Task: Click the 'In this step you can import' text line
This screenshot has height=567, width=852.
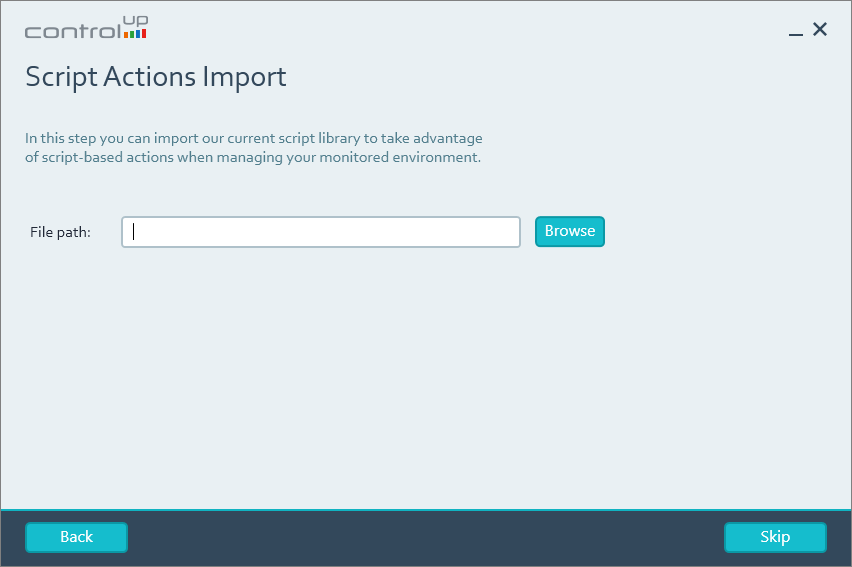Action: [254, 138]
